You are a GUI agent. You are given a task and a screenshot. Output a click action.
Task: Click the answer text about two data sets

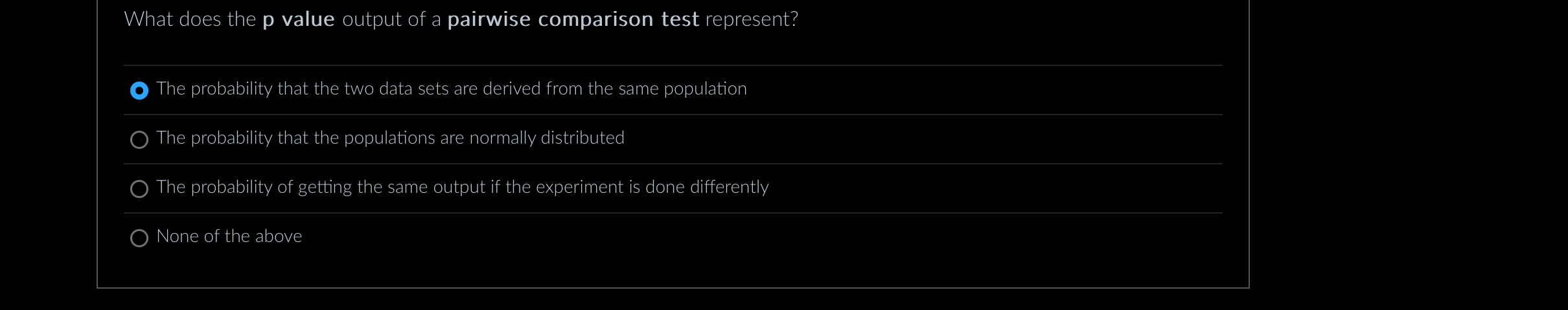[x=451, y=89]
